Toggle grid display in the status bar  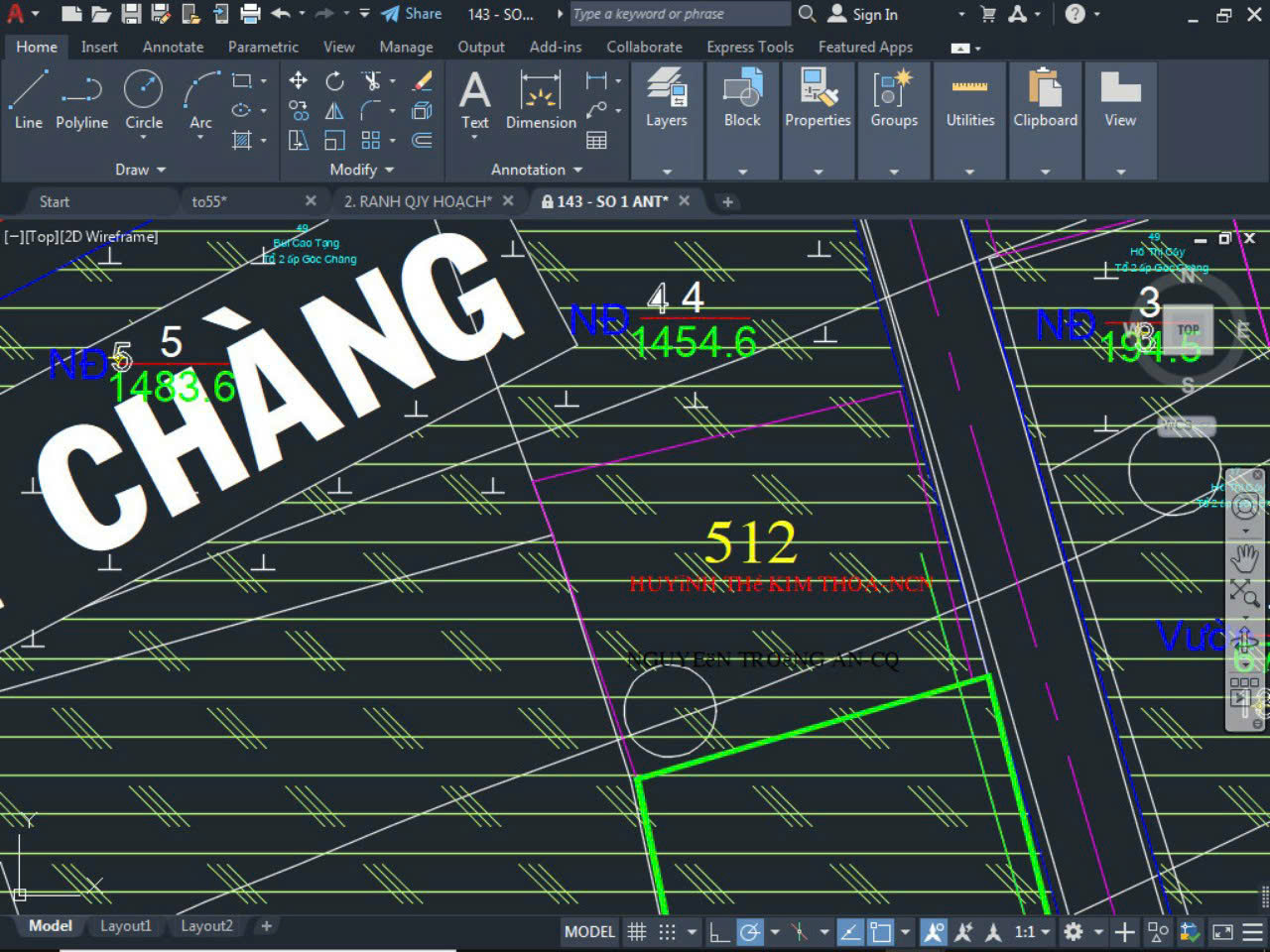[x=636, y=931]
